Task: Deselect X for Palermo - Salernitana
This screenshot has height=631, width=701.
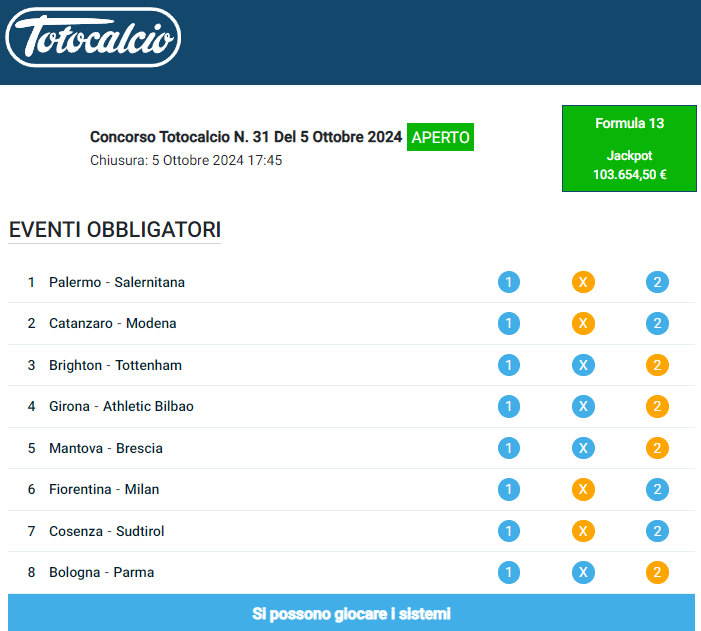Action: [x=583, y=282]
